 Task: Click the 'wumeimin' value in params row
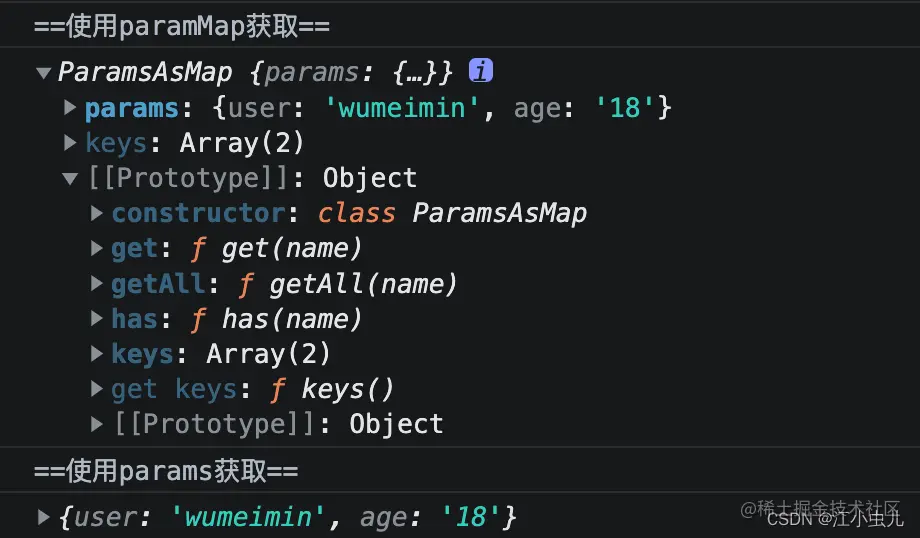402,108
